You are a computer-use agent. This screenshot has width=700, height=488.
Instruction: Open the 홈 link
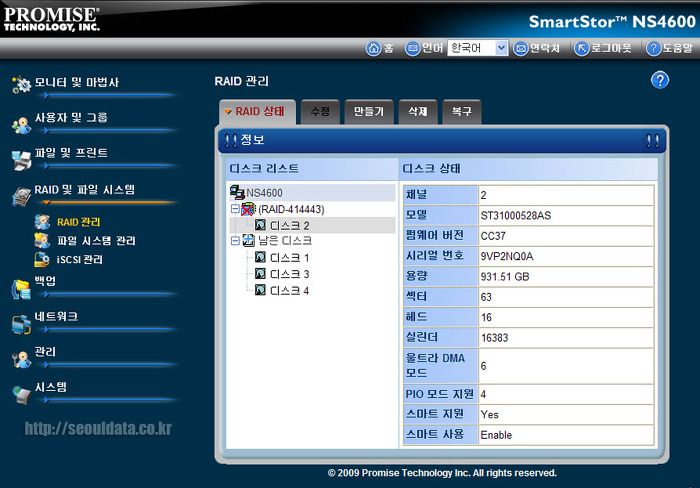[x=389, y=48]
